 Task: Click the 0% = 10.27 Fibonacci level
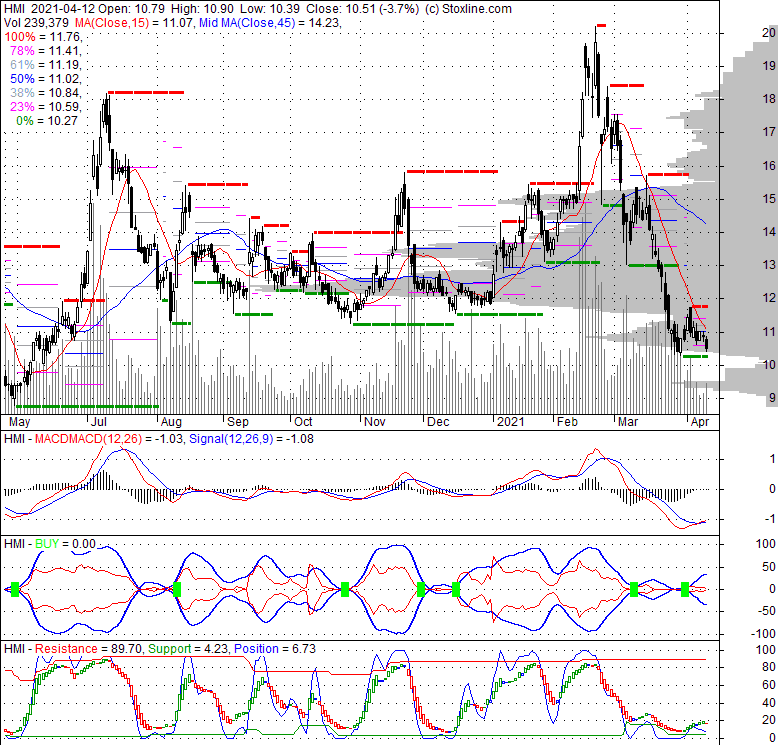47,120
